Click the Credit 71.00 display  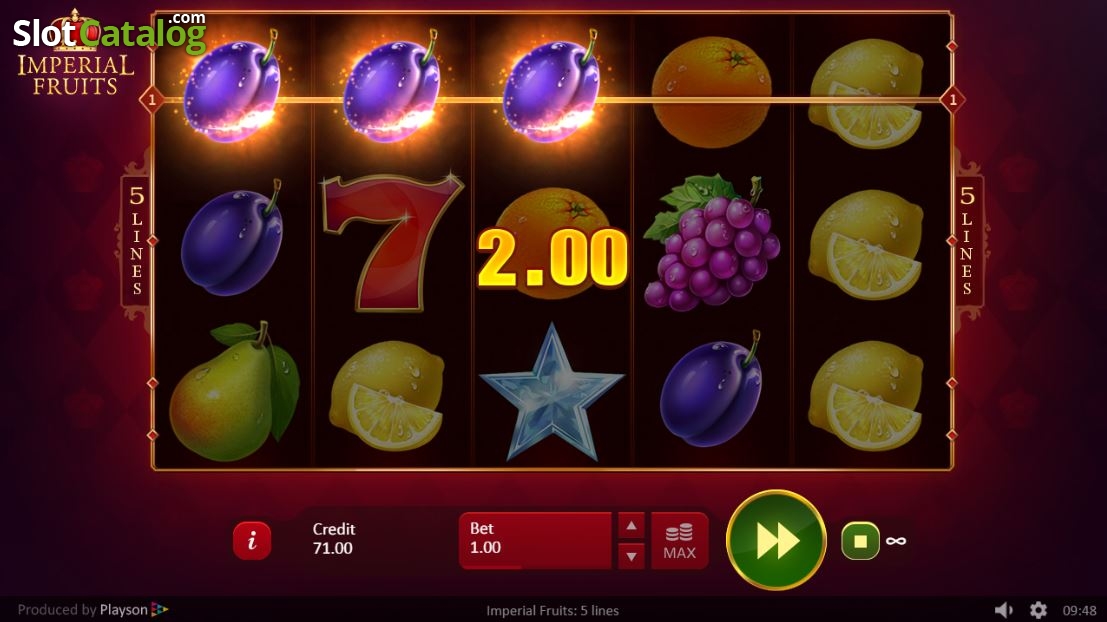(333, 539)
